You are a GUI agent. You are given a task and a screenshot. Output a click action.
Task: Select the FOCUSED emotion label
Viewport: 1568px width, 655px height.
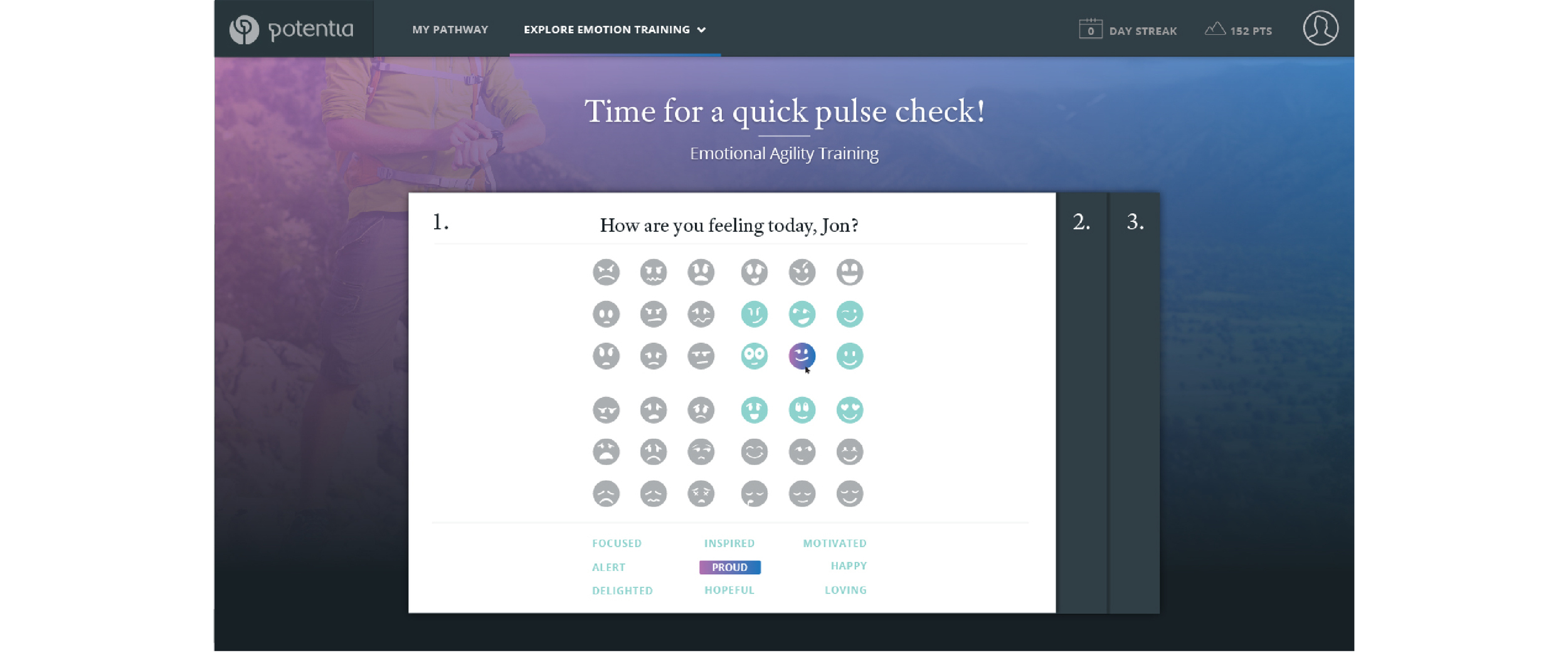[x=617, y=543]
